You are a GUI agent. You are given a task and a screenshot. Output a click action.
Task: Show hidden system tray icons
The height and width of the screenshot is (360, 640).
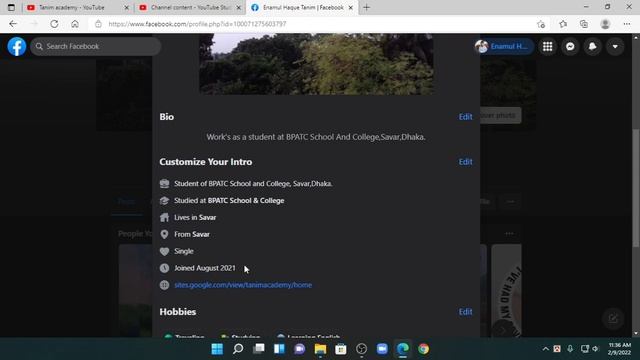point(545,349)
